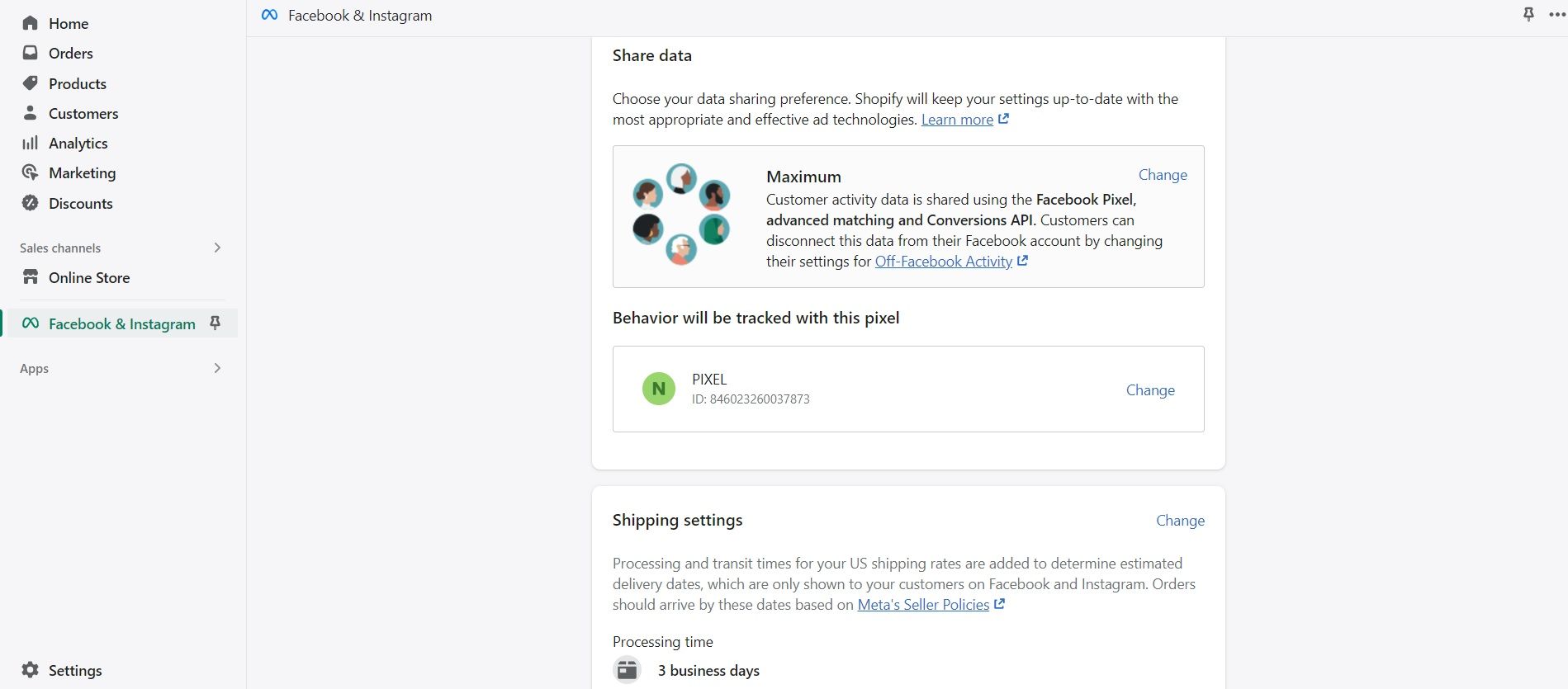The height and width of the screenshot is (689, 1568).
Task: Click the green N pixel avatar
Action: point(659,389)
